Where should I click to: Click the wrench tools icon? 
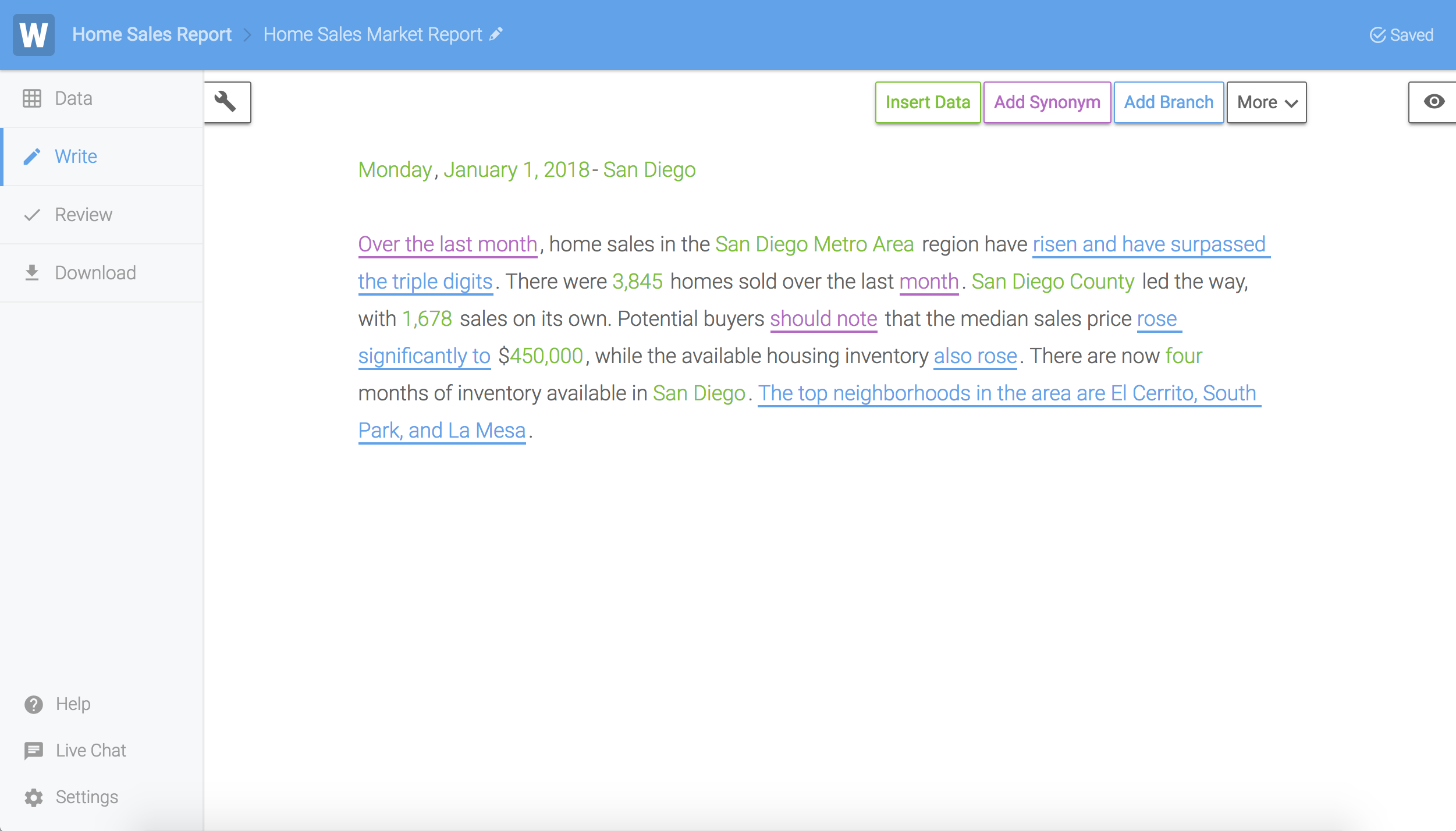226,102
